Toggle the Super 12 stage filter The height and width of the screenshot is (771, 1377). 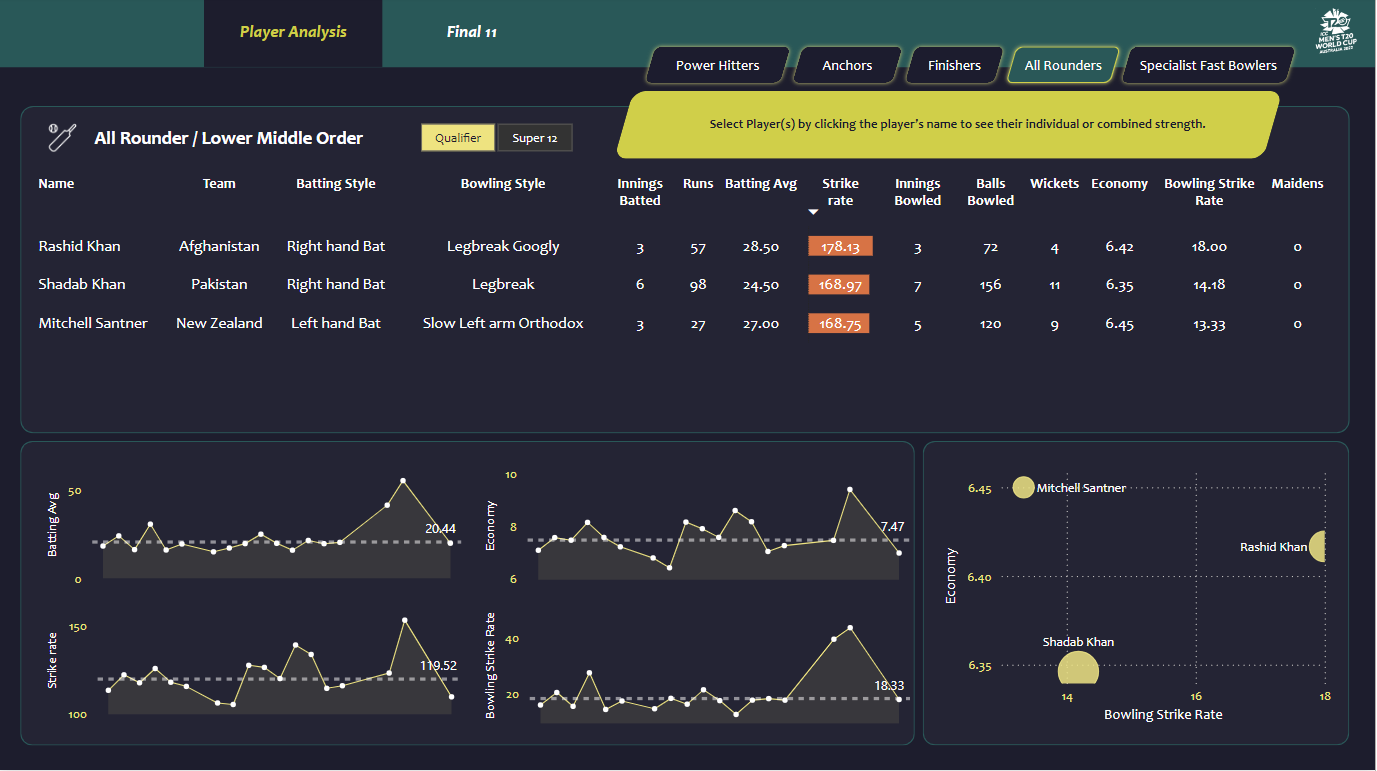click(535, 138)
